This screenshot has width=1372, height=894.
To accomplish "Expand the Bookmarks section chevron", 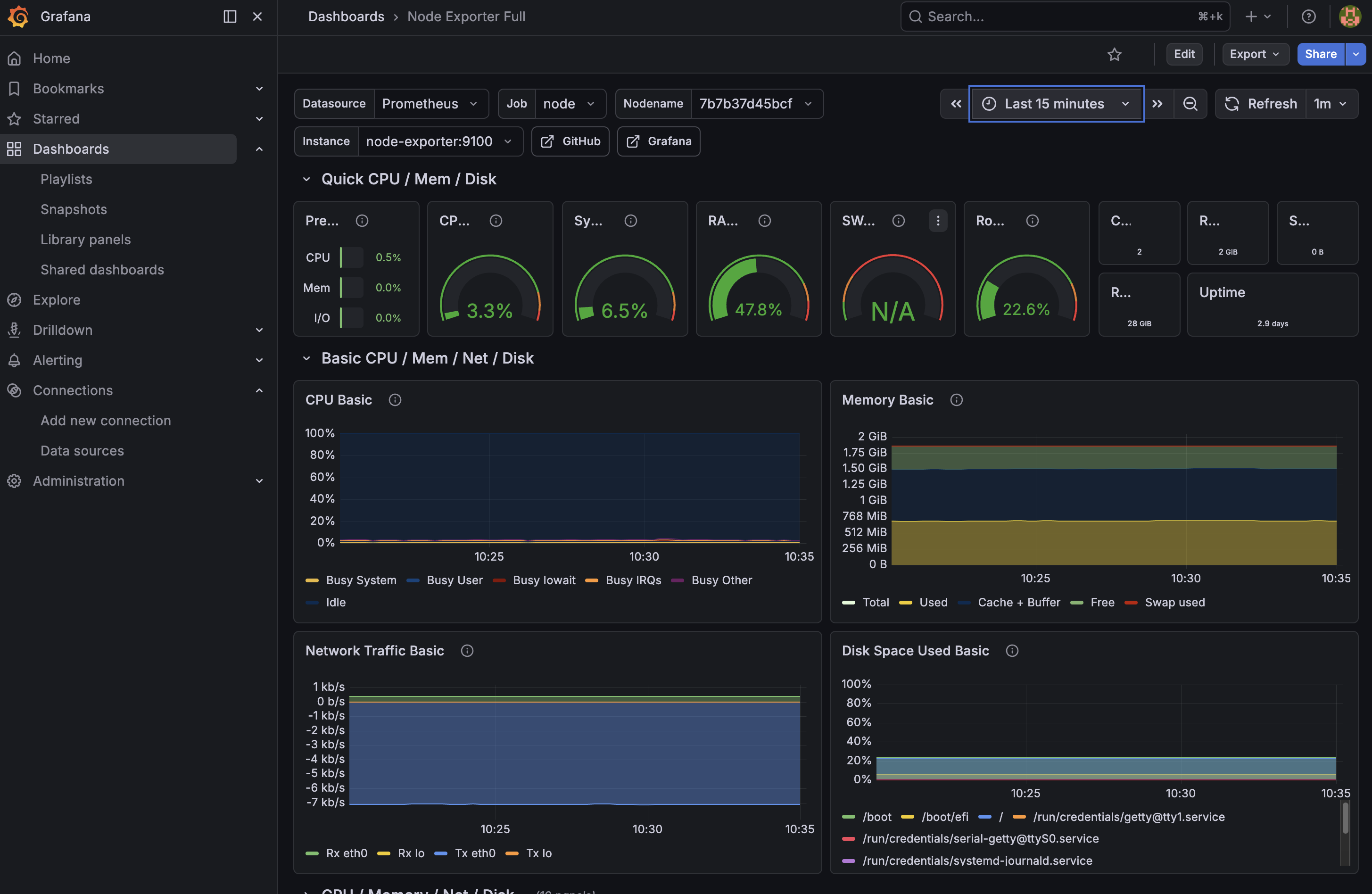I will coord(259,88).
